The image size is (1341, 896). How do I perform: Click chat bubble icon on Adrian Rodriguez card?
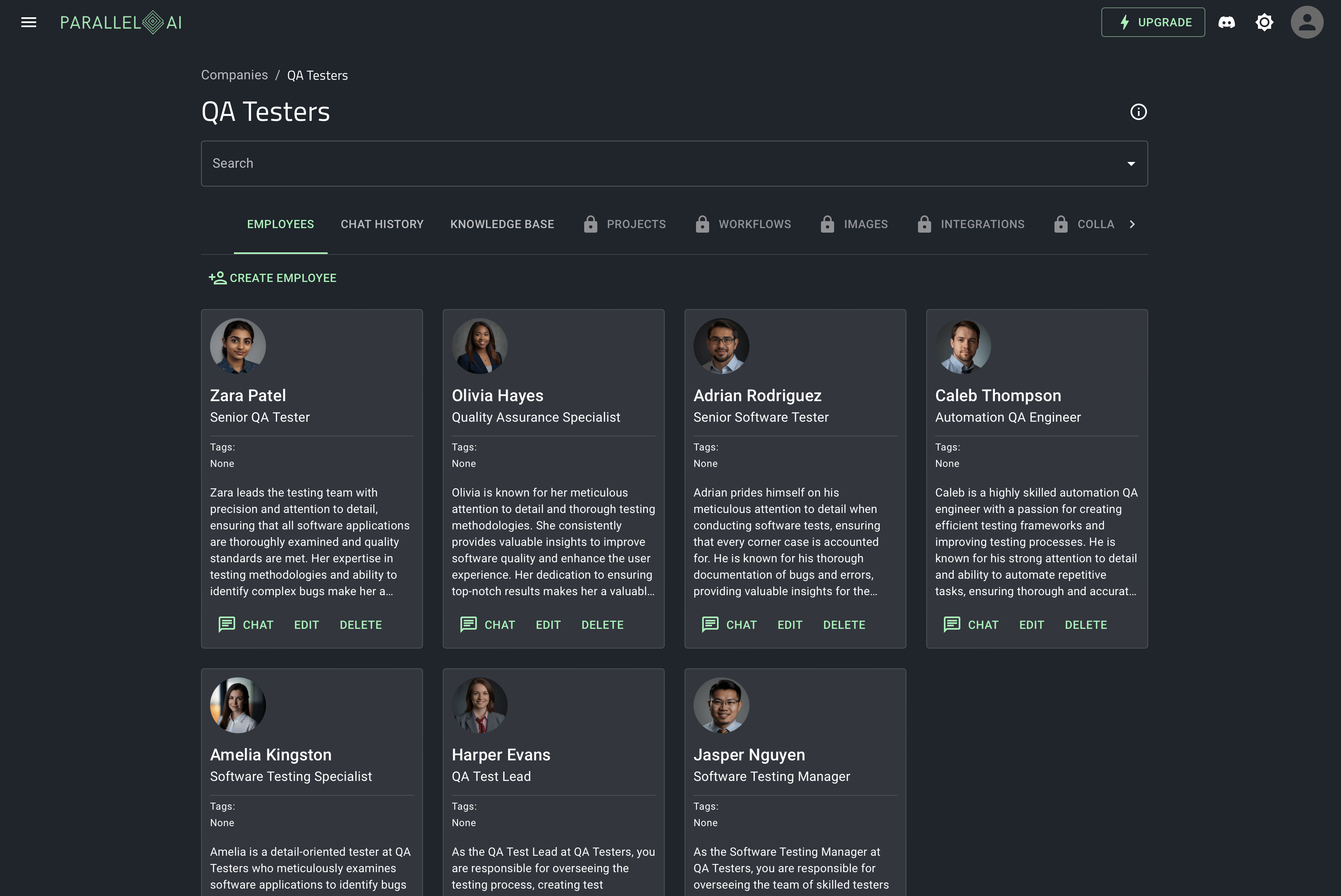click(710, 624)
